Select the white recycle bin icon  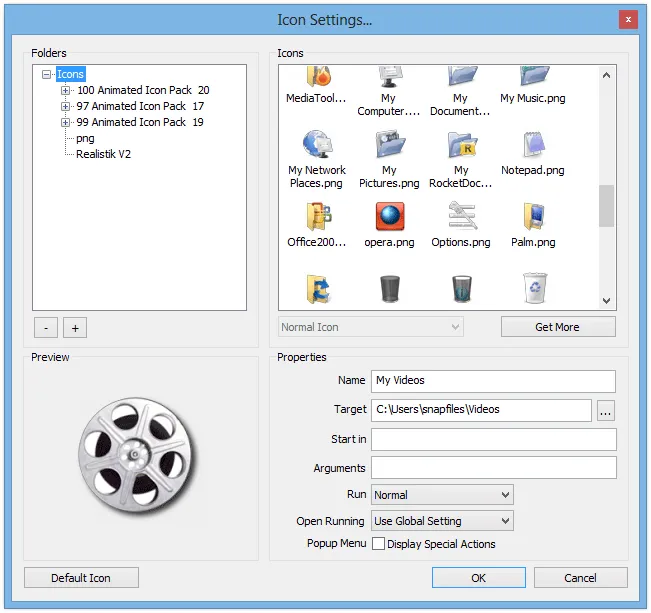[535, 288]
